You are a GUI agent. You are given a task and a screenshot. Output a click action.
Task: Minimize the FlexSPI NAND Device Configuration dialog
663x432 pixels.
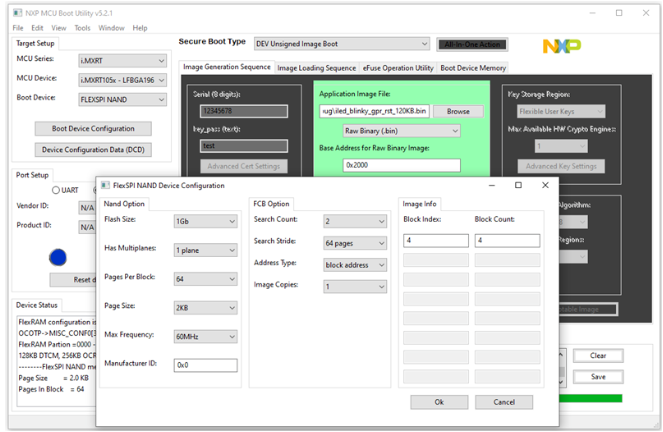[492, 185]
